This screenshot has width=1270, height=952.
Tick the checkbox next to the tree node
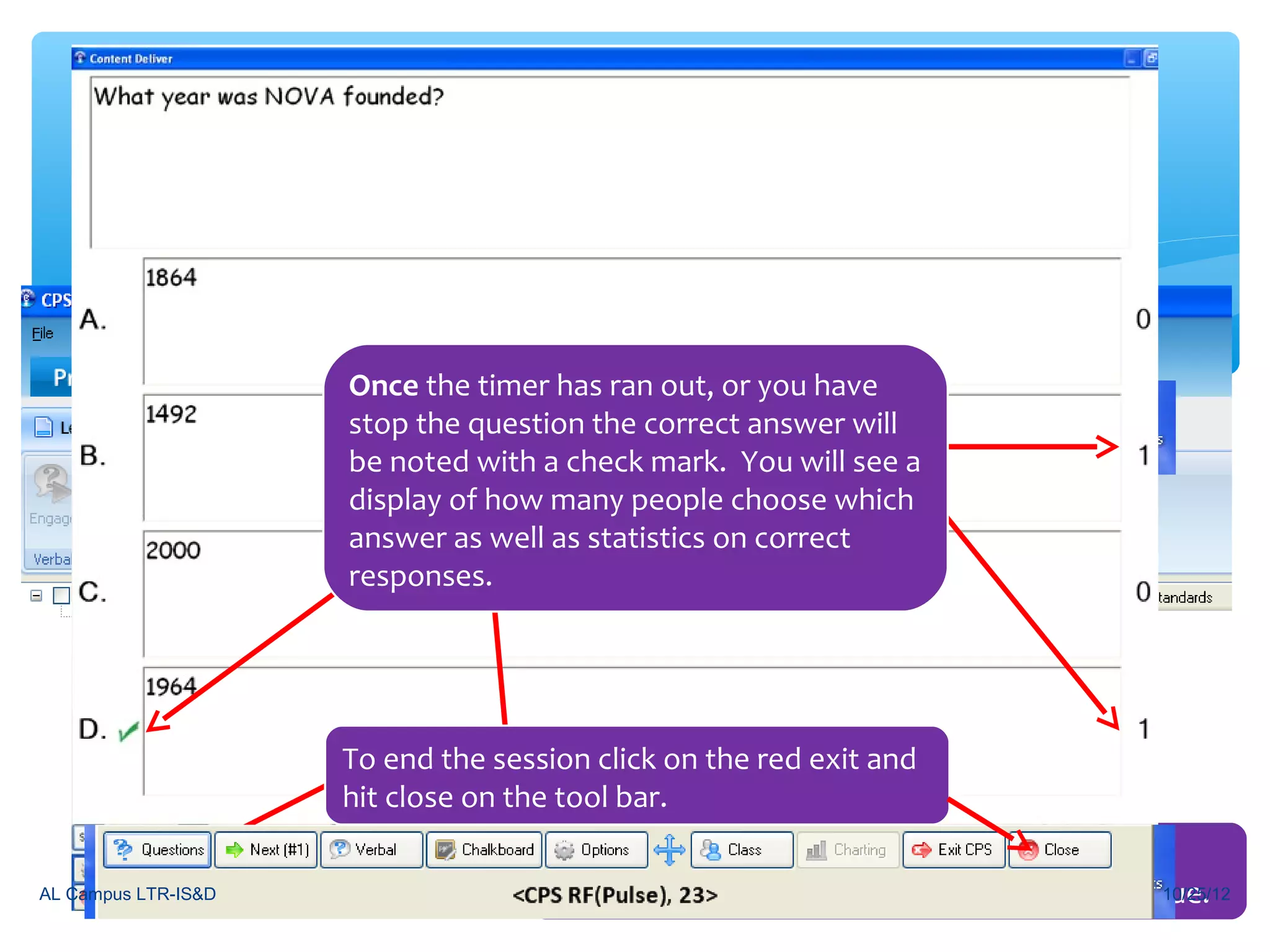61,595
